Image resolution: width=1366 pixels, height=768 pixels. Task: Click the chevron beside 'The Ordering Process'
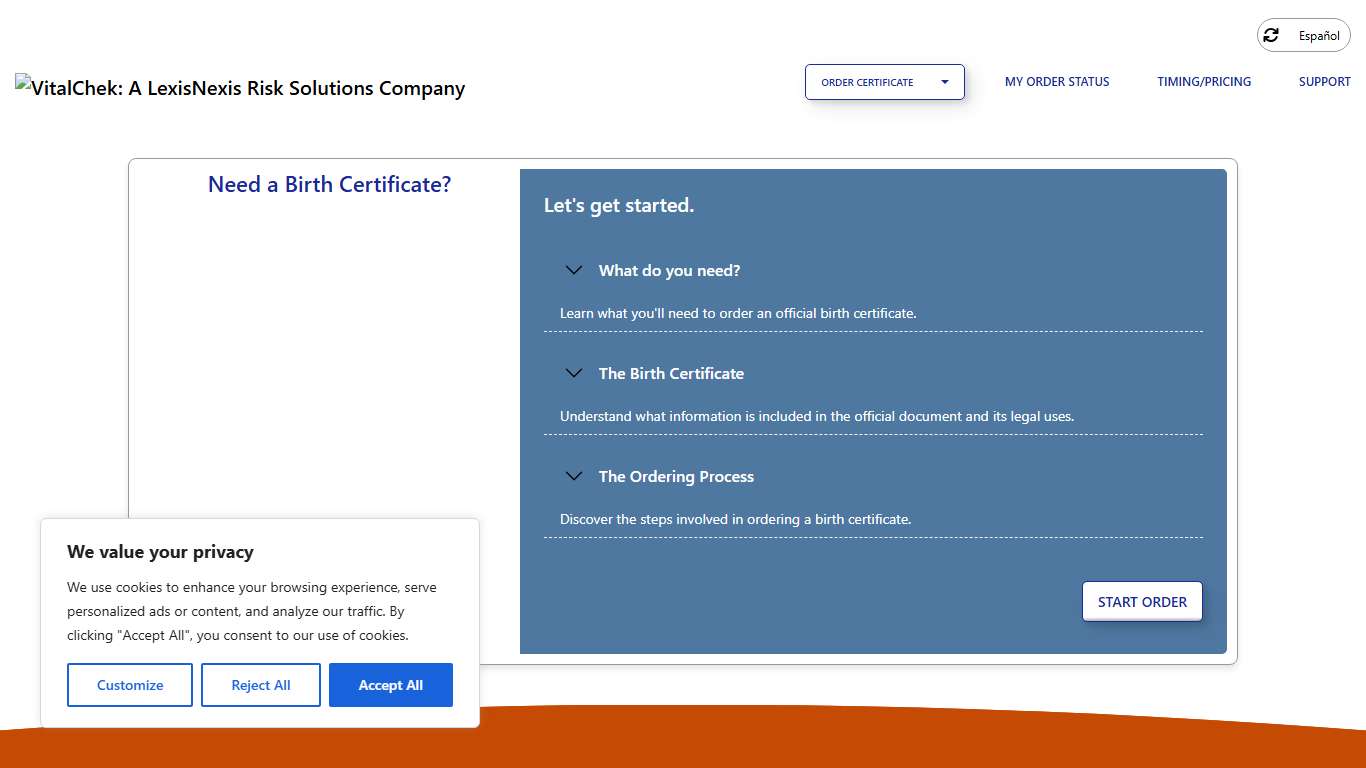[573, 476]
